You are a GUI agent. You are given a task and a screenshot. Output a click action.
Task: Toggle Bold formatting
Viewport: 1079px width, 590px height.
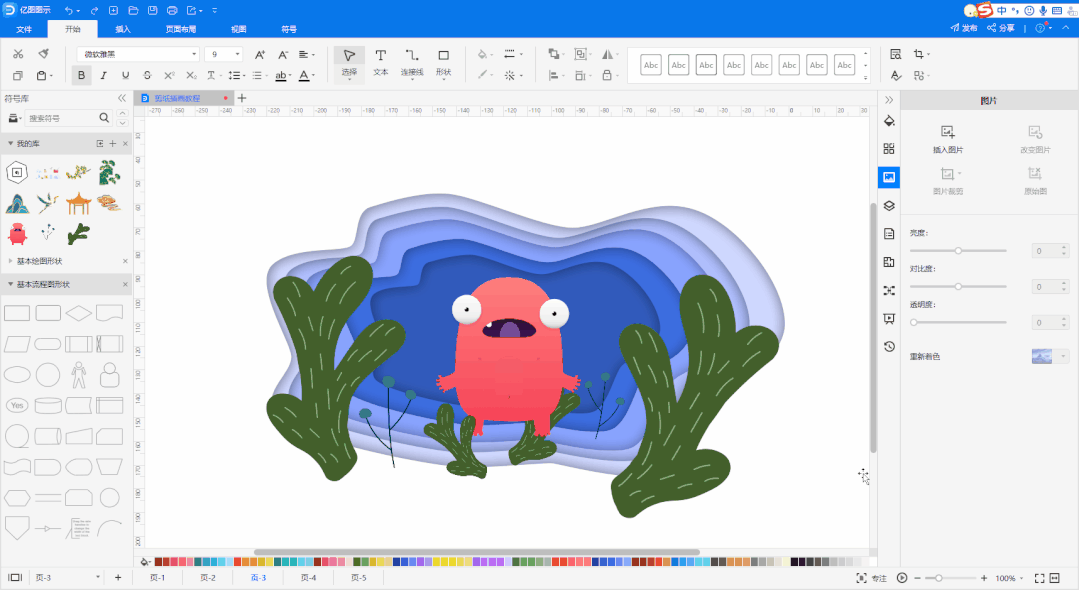(x=81, y=75)
